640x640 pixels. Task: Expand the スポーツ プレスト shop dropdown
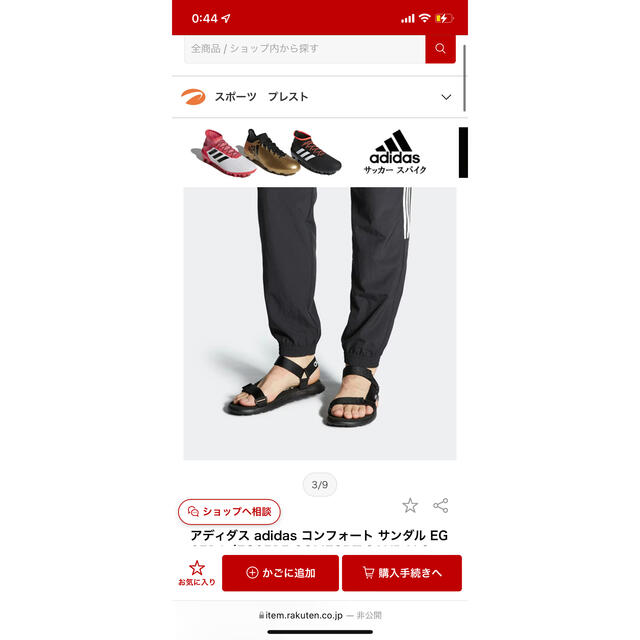pos(446,97)
